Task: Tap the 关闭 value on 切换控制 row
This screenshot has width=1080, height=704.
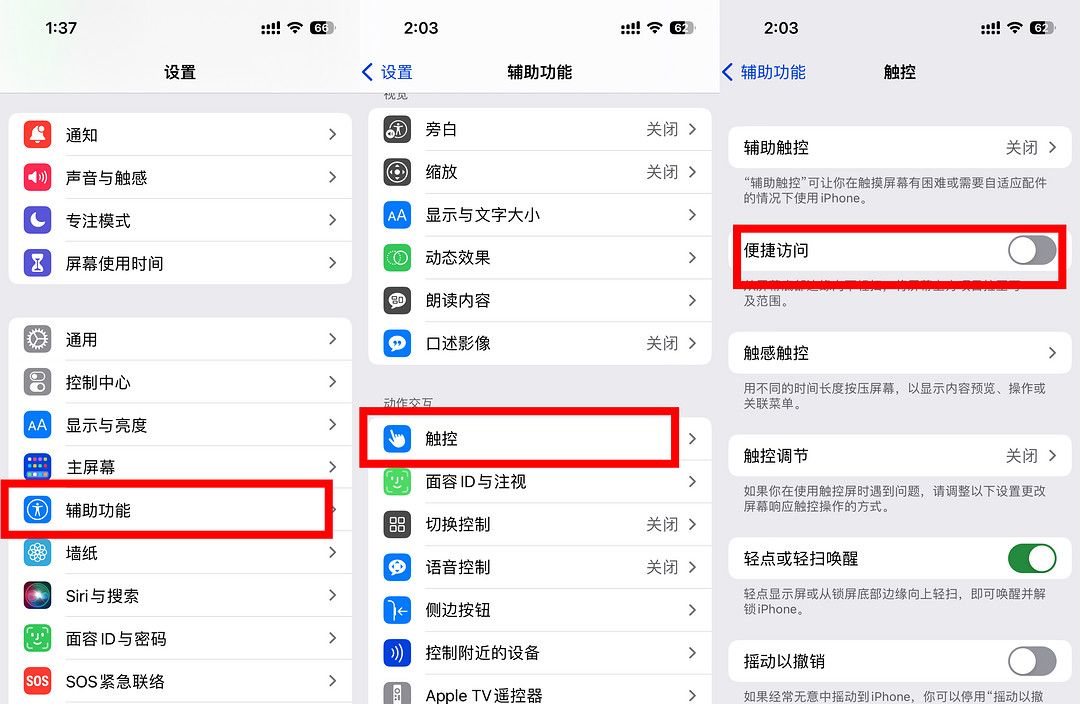Action: (662, 524)
